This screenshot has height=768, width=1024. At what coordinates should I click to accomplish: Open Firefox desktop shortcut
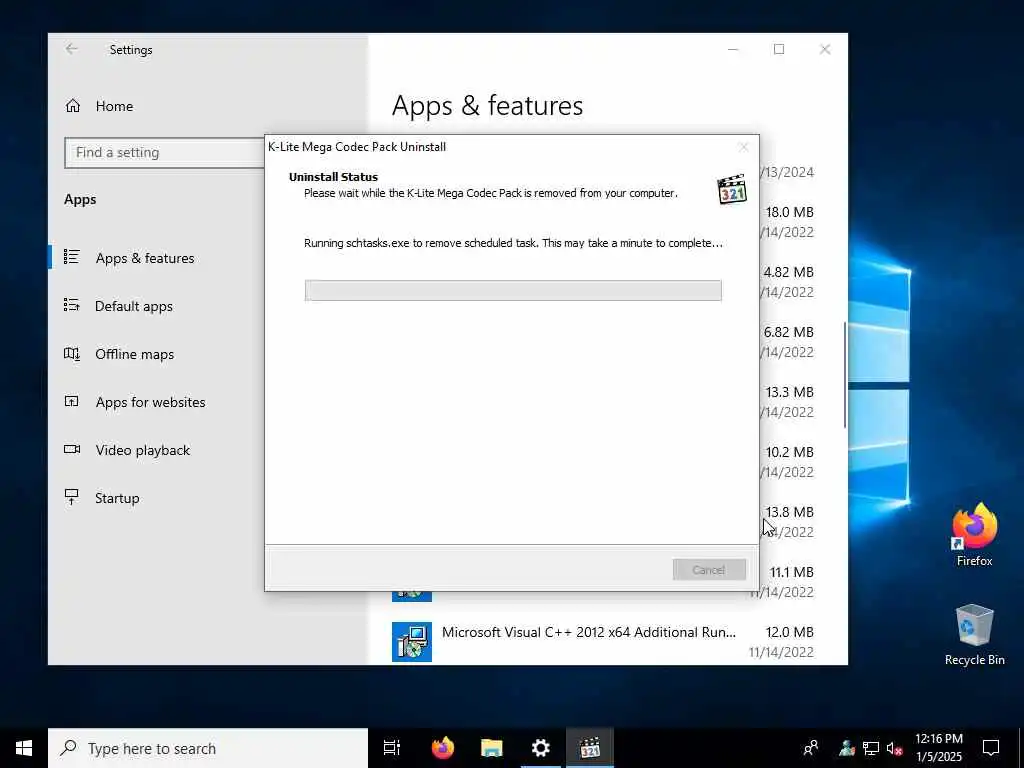974,535
